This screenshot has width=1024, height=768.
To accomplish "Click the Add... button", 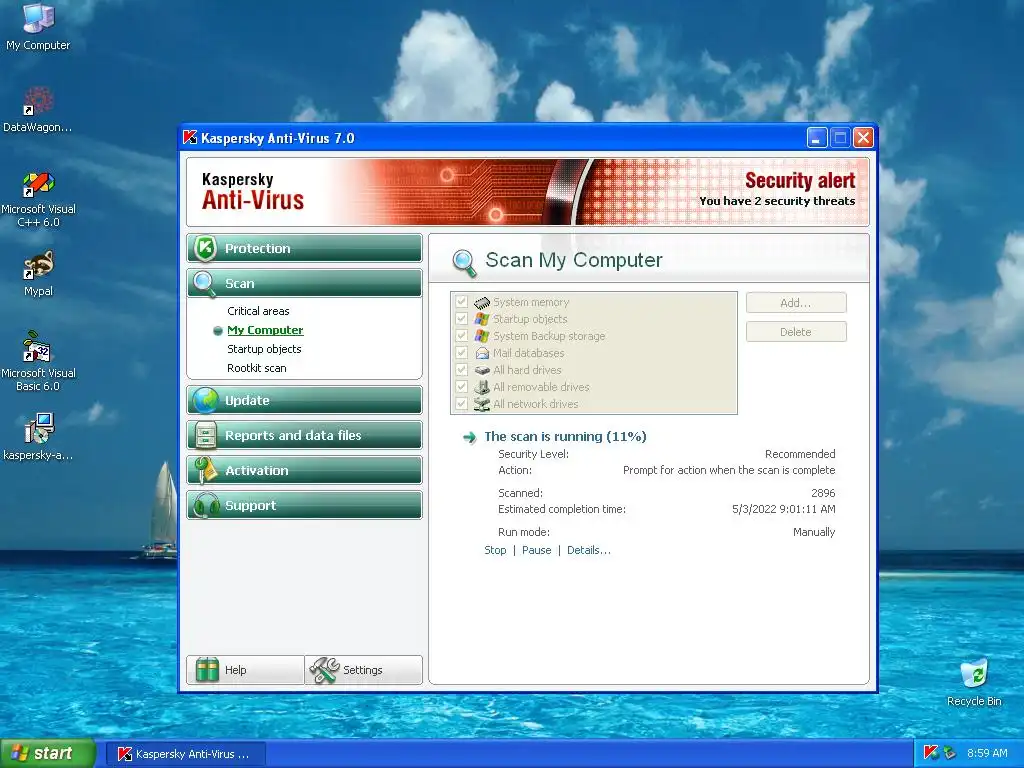I will coord(796,303).
